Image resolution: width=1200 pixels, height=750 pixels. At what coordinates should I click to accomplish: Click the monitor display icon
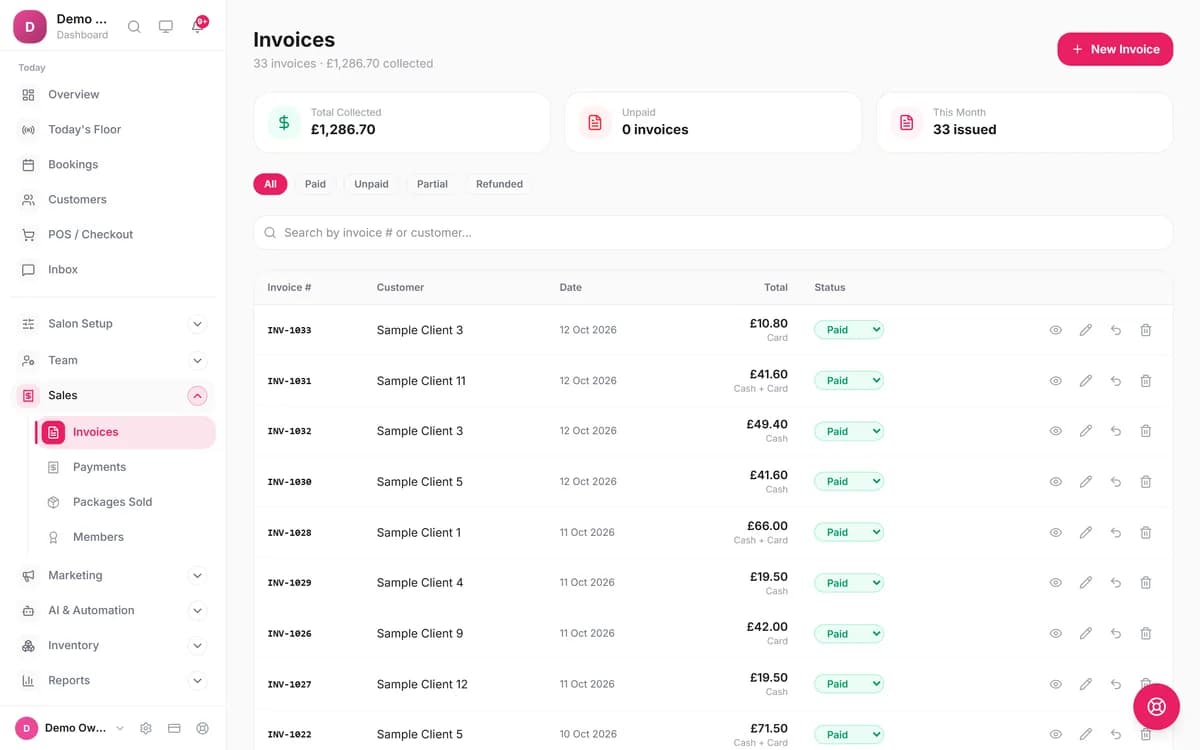(166, 27)
